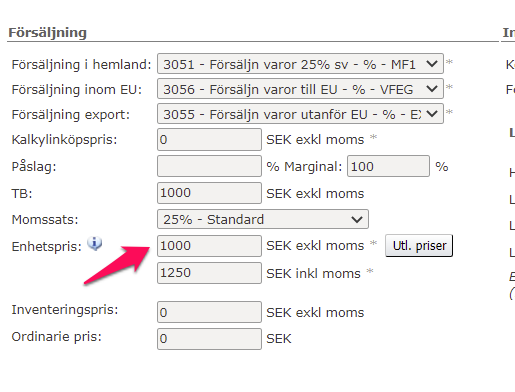Focus Enhetspris exkl moms field
This screenshot has width=515, height=392.
click(x=209, y=246)
